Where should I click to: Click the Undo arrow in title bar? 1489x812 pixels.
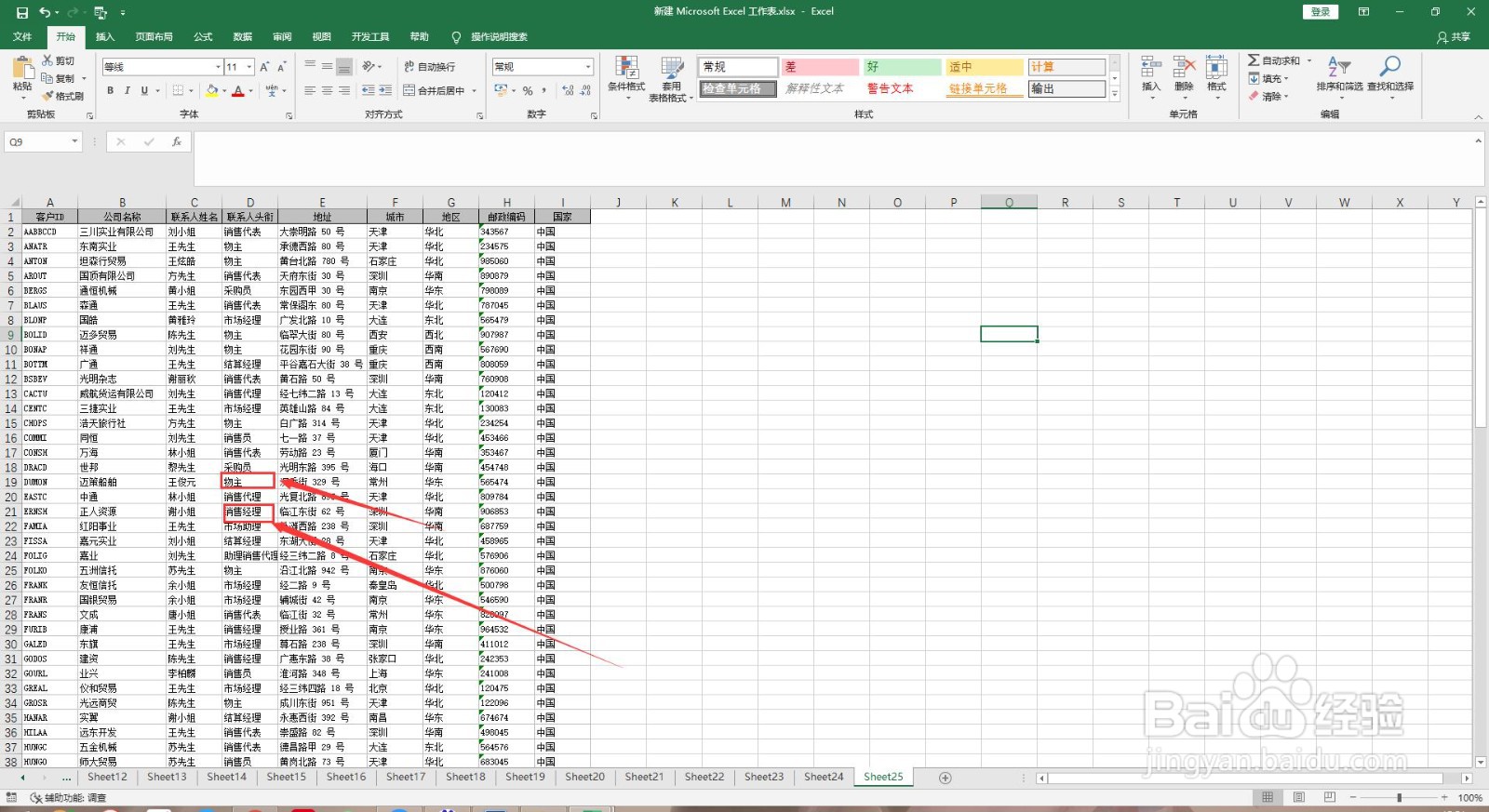(x=45, y=12)
